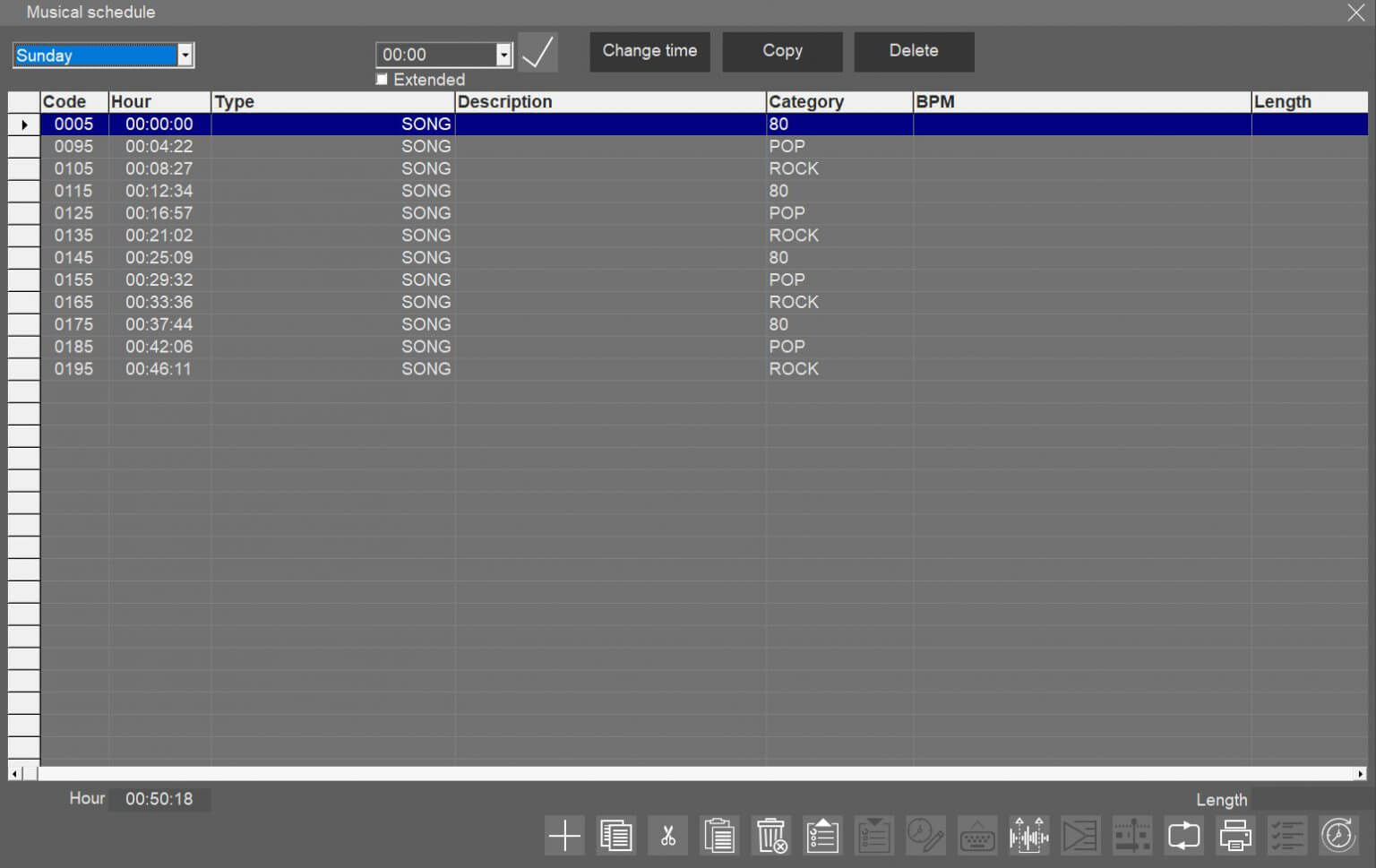Click the checklist icon beside the printer
This screenshot has height=868, width=1376.
click(1287, 835)
